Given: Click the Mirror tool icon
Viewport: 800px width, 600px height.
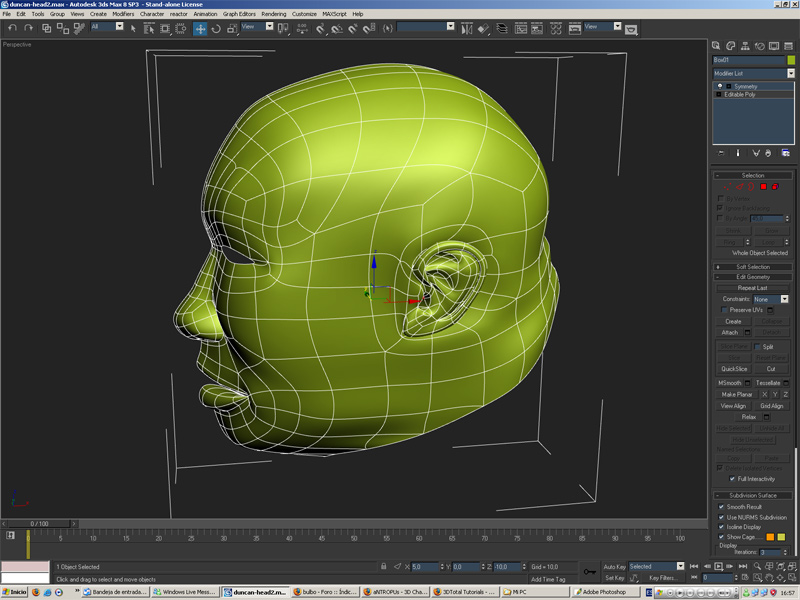Looking at the screenshot, I should (466, 29).
